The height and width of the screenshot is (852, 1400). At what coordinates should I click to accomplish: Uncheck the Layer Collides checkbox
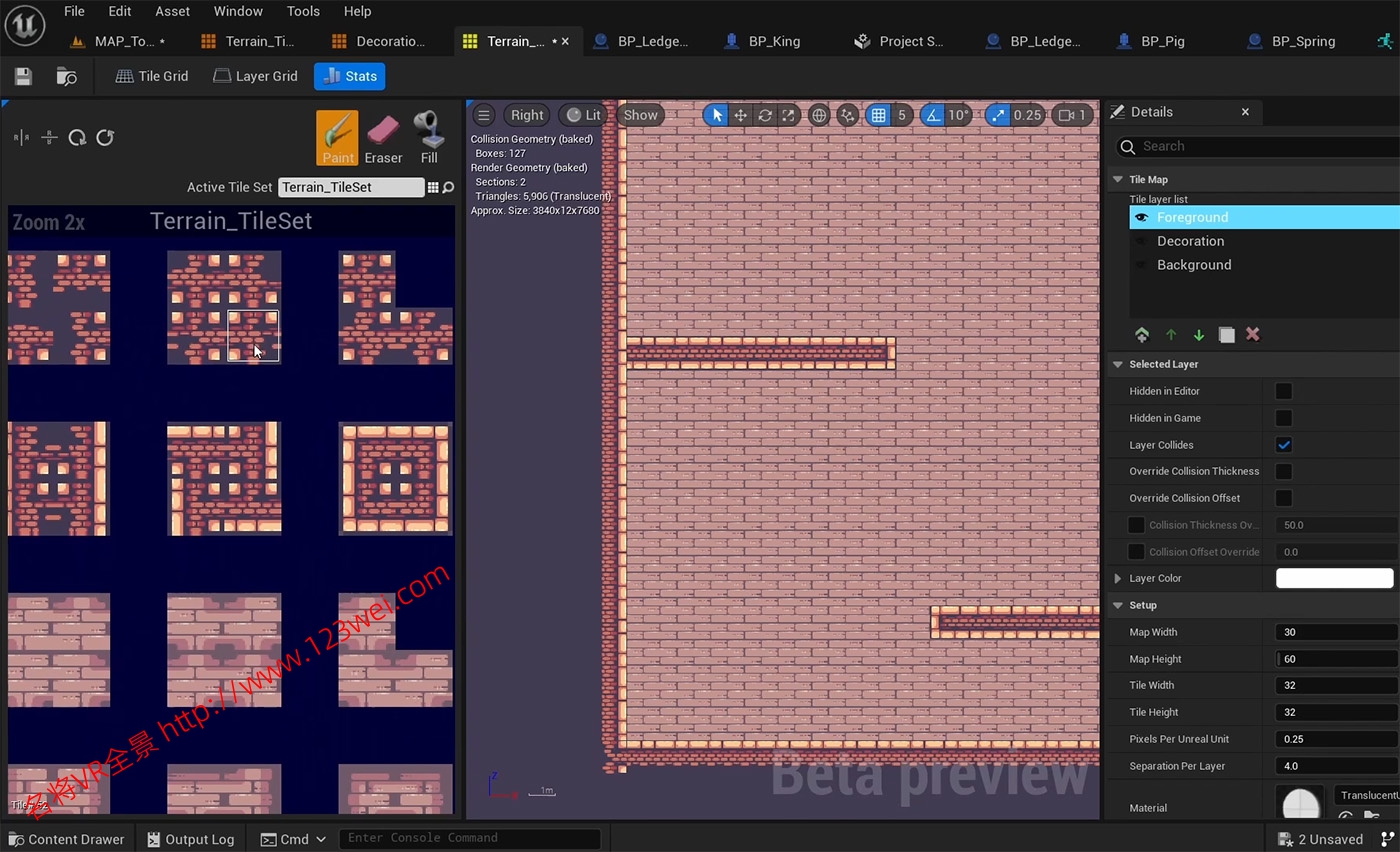pyautogui.click(x=1283, y=445)
